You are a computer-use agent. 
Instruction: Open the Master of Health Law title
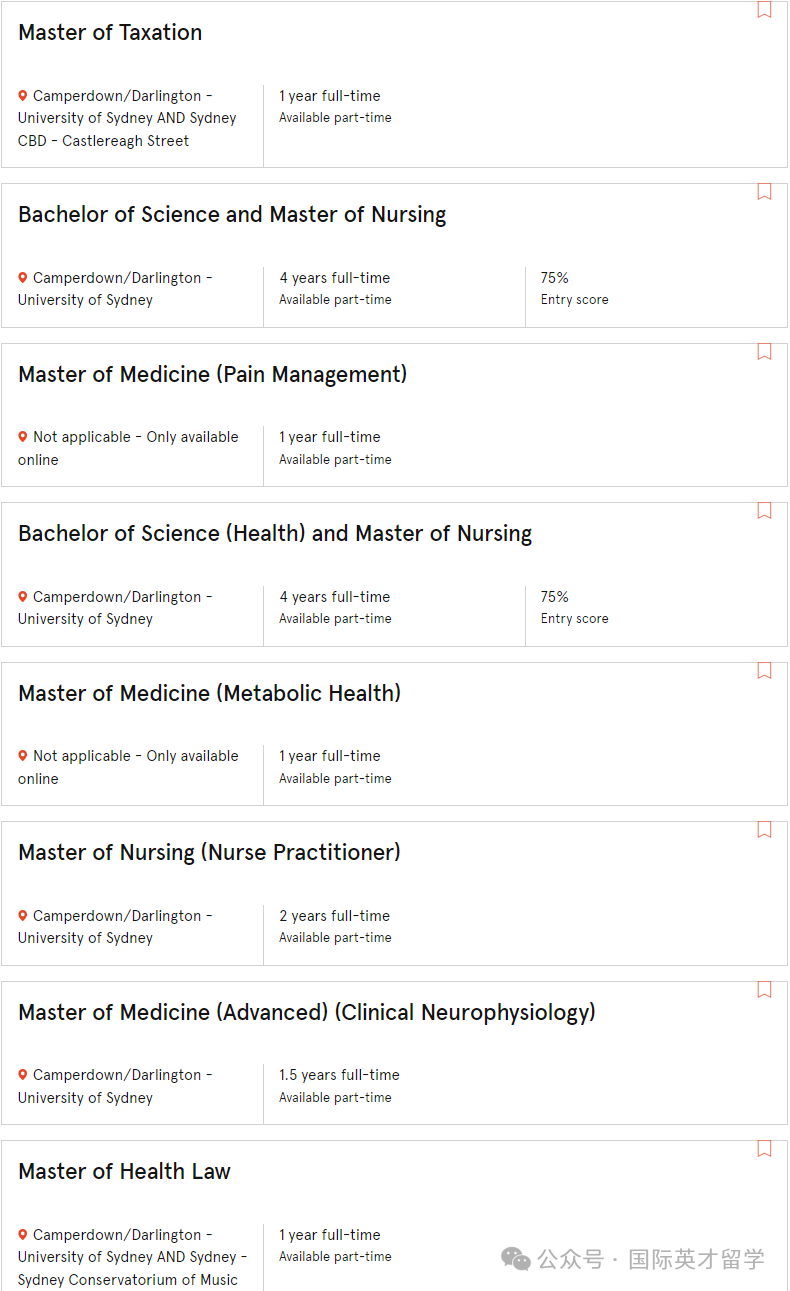(x=124, y=1171)
